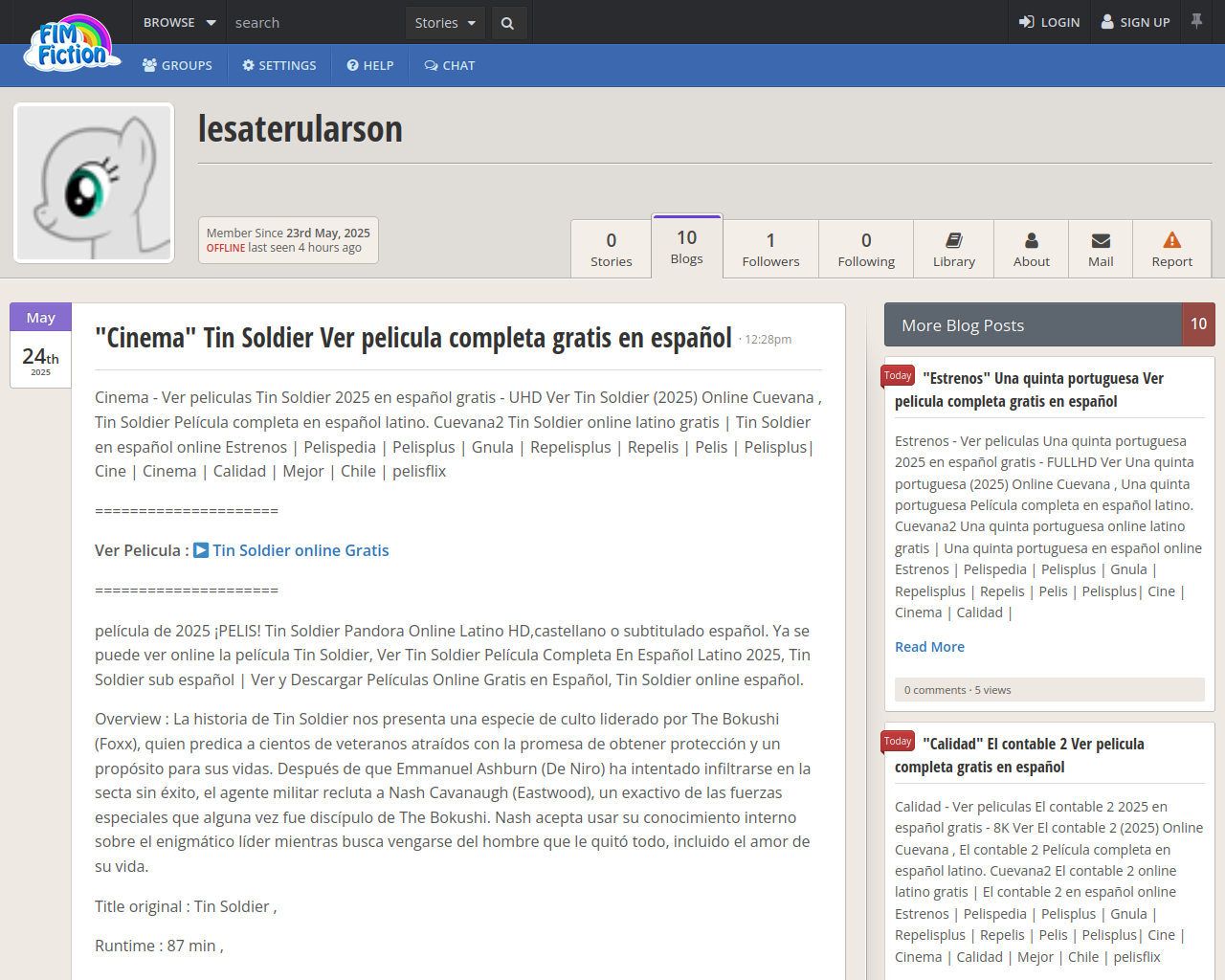The width and height of the screenshot is (1225, 980).
Task: Click the Tin Soldier online Gratis link
Action: tap(301, 550)
